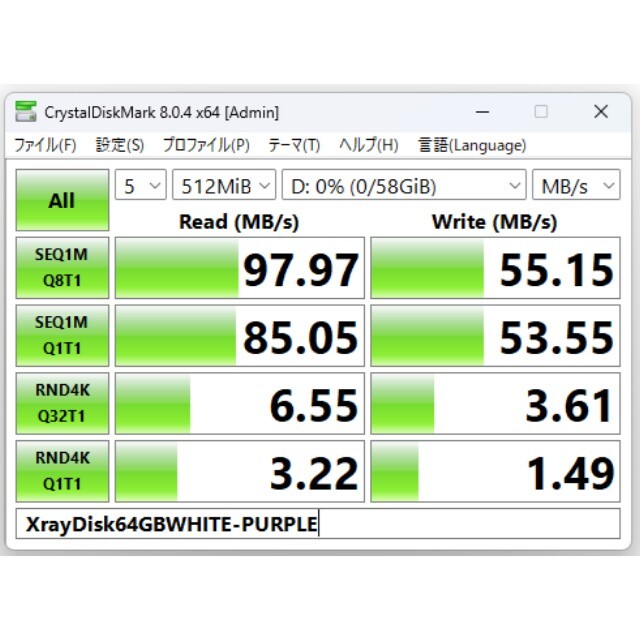Click the Write (MB/s) column header

click(x=495, y=222)
